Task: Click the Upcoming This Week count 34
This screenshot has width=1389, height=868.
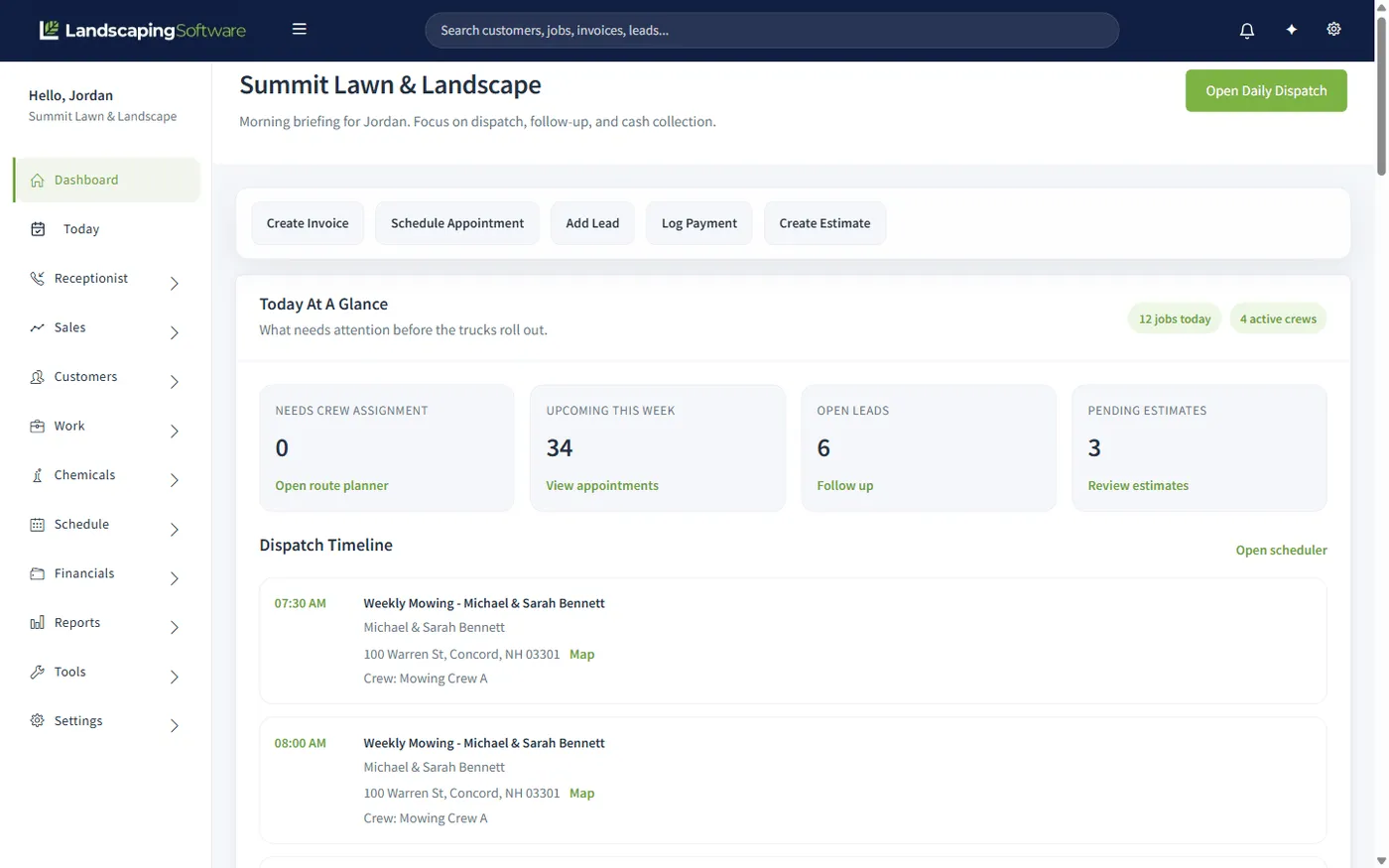Action: point(560,447)
